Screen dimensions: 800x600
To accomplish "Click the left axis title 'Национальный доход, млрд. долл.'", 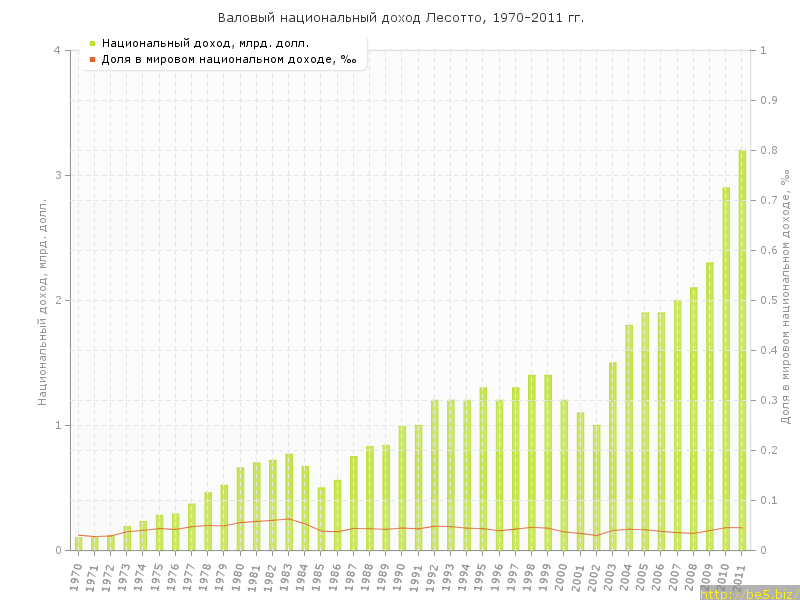I will click(43, 300).
